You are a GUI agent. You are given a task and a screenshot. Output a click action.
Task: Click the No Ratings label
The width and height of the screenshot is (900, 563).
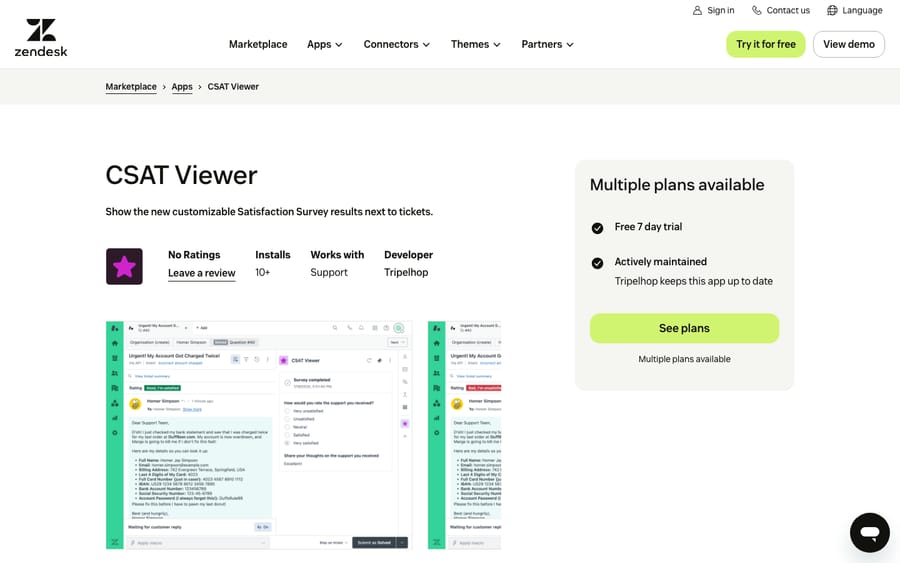coord(194,255)
